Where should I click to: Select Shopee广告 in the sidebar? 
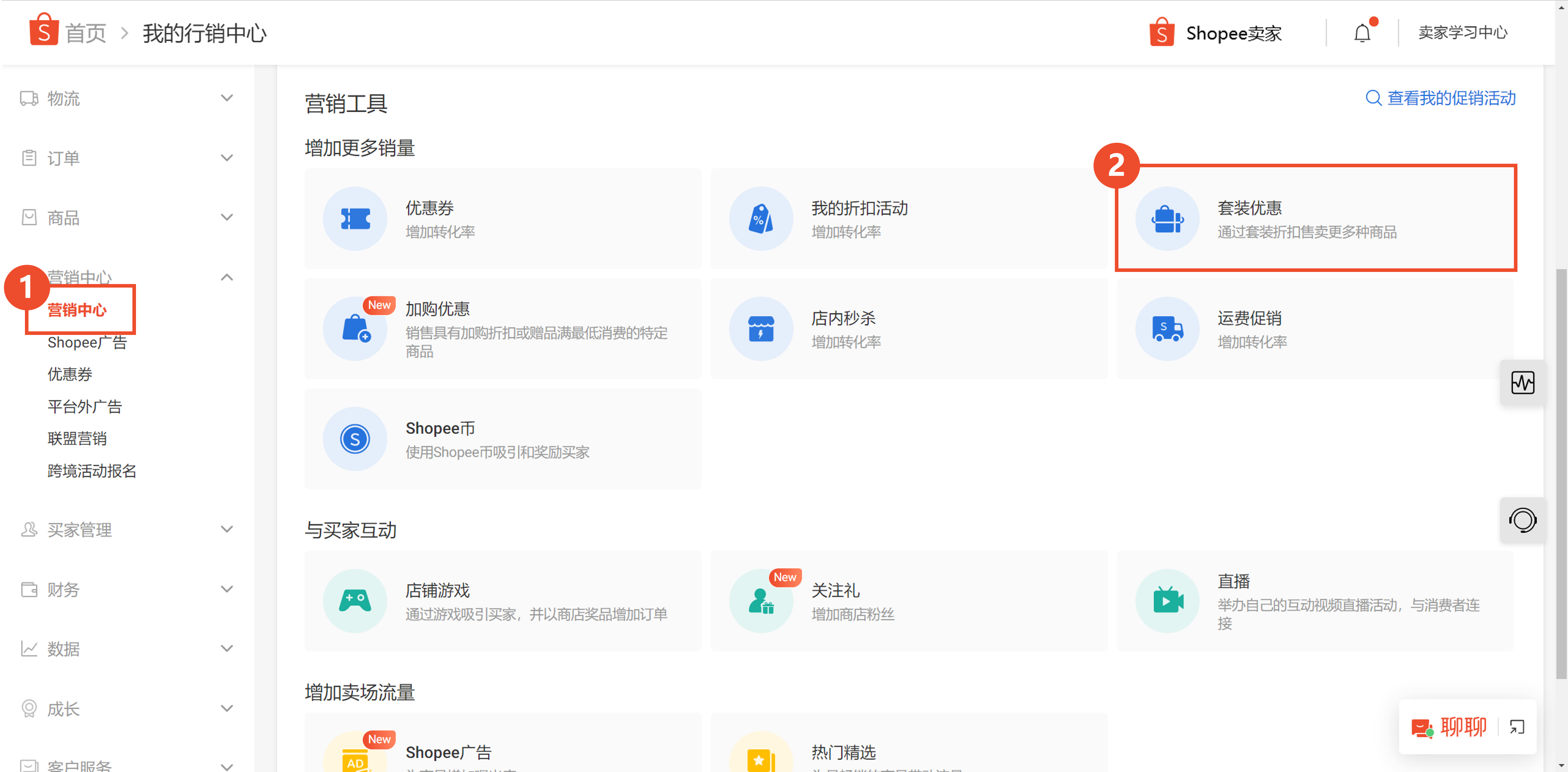(87, 342)
